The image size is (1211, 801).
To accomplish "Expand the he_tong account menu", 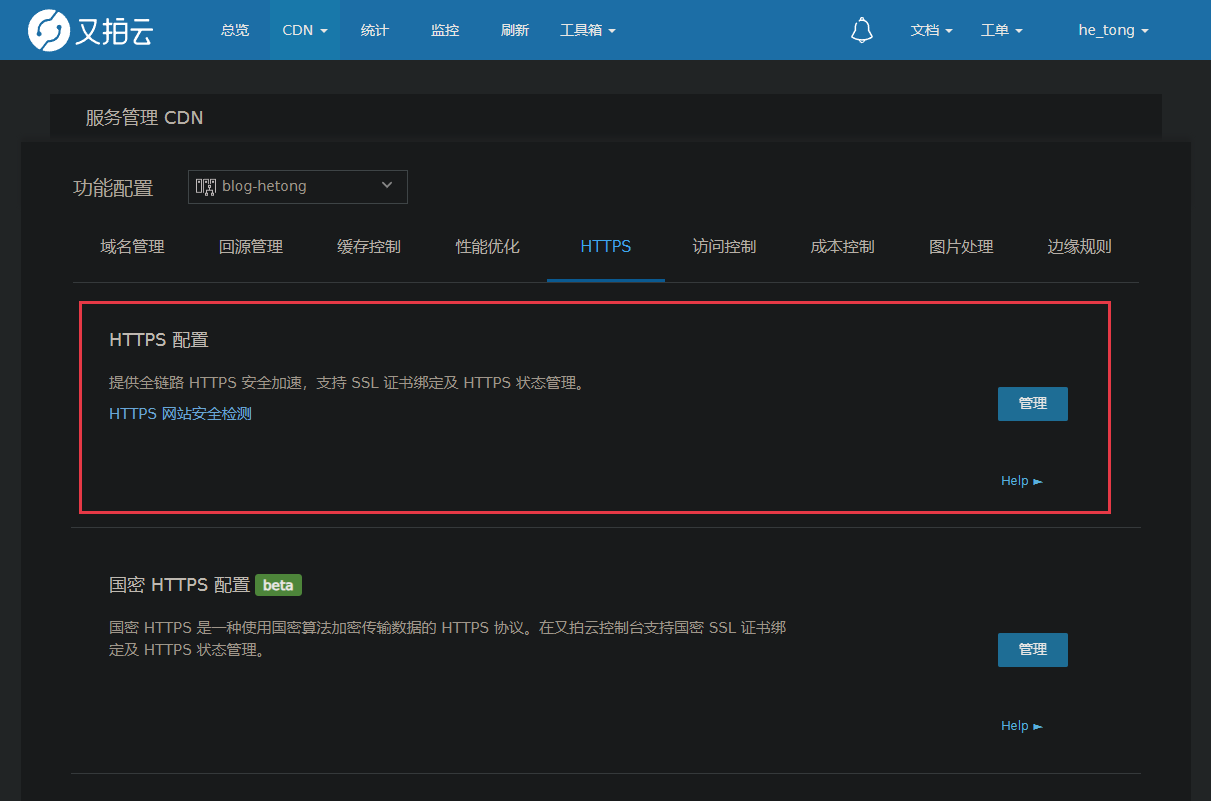I will click(x=1112, y=30).
